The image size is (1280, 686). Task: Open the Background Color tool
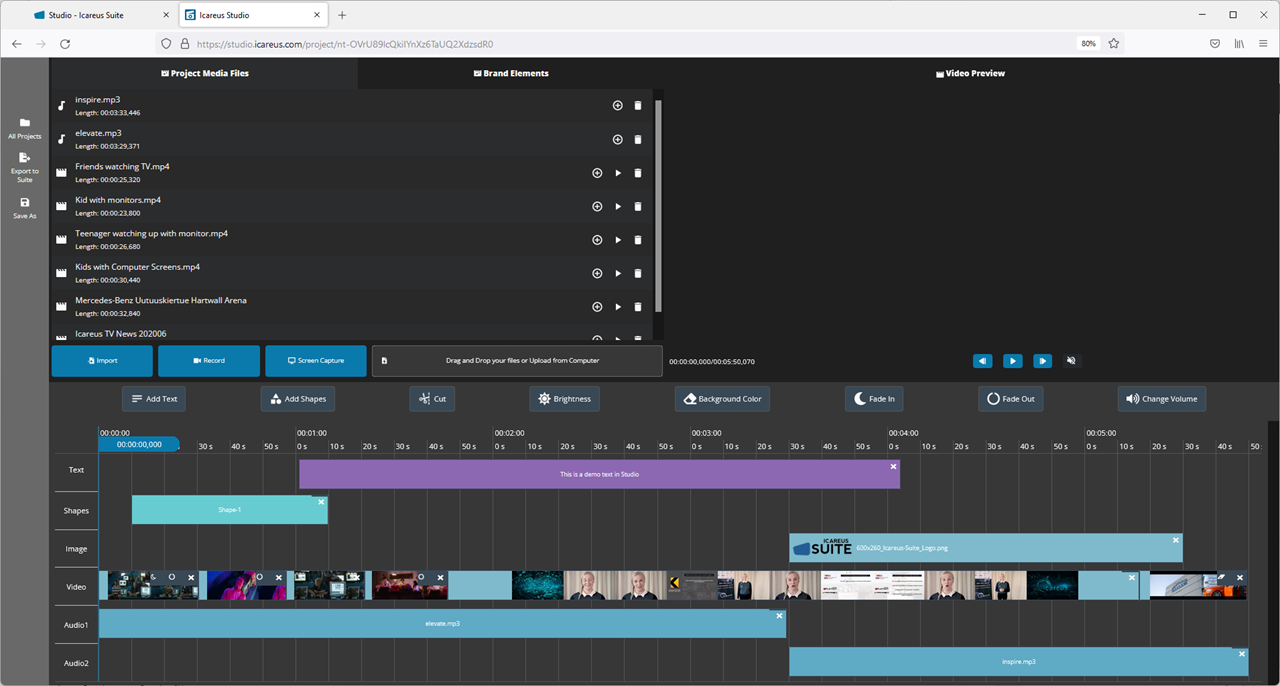(722, 399)
